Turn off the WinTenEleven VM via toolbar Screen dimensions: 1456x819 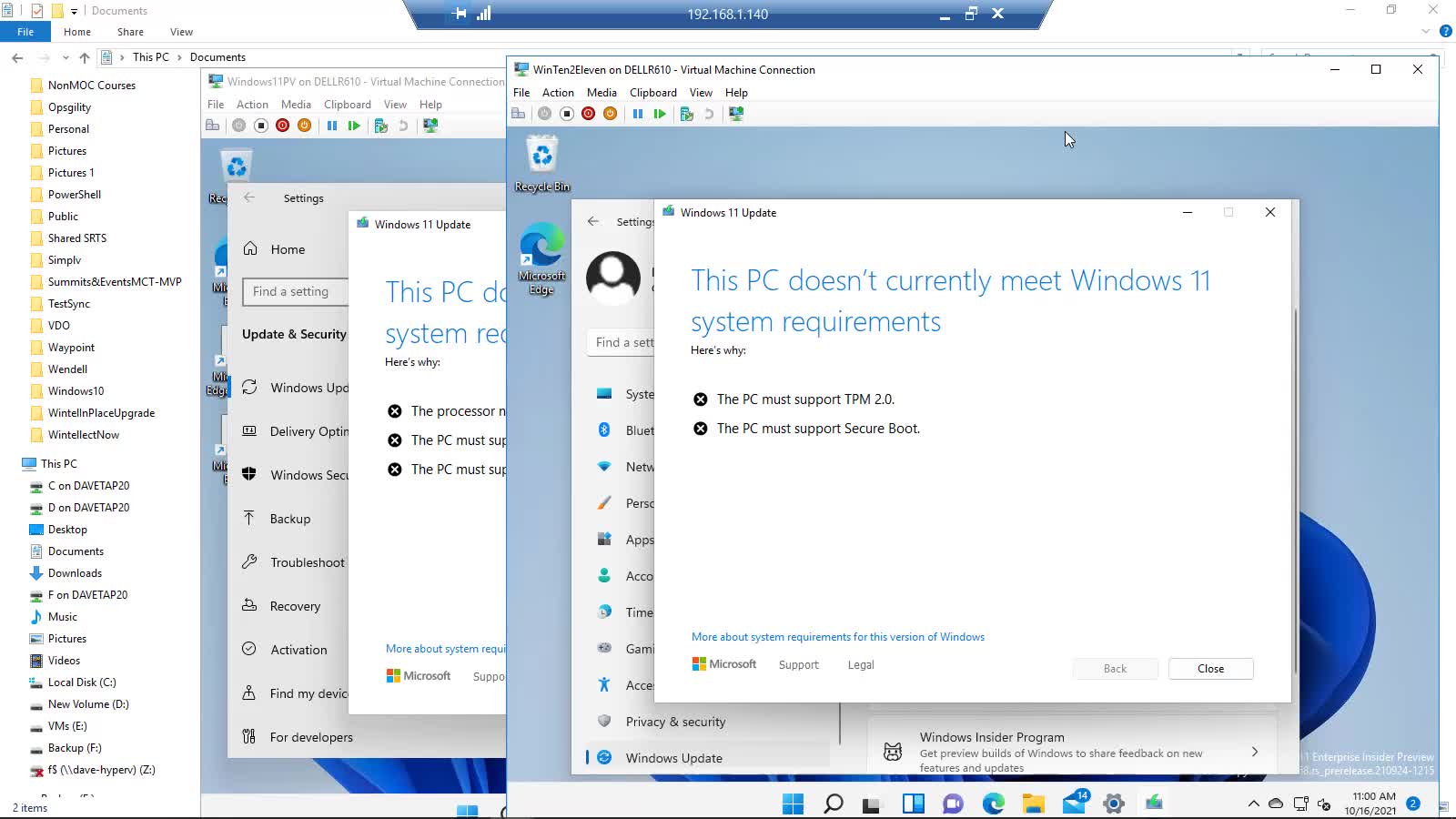[x=566, y=114]
